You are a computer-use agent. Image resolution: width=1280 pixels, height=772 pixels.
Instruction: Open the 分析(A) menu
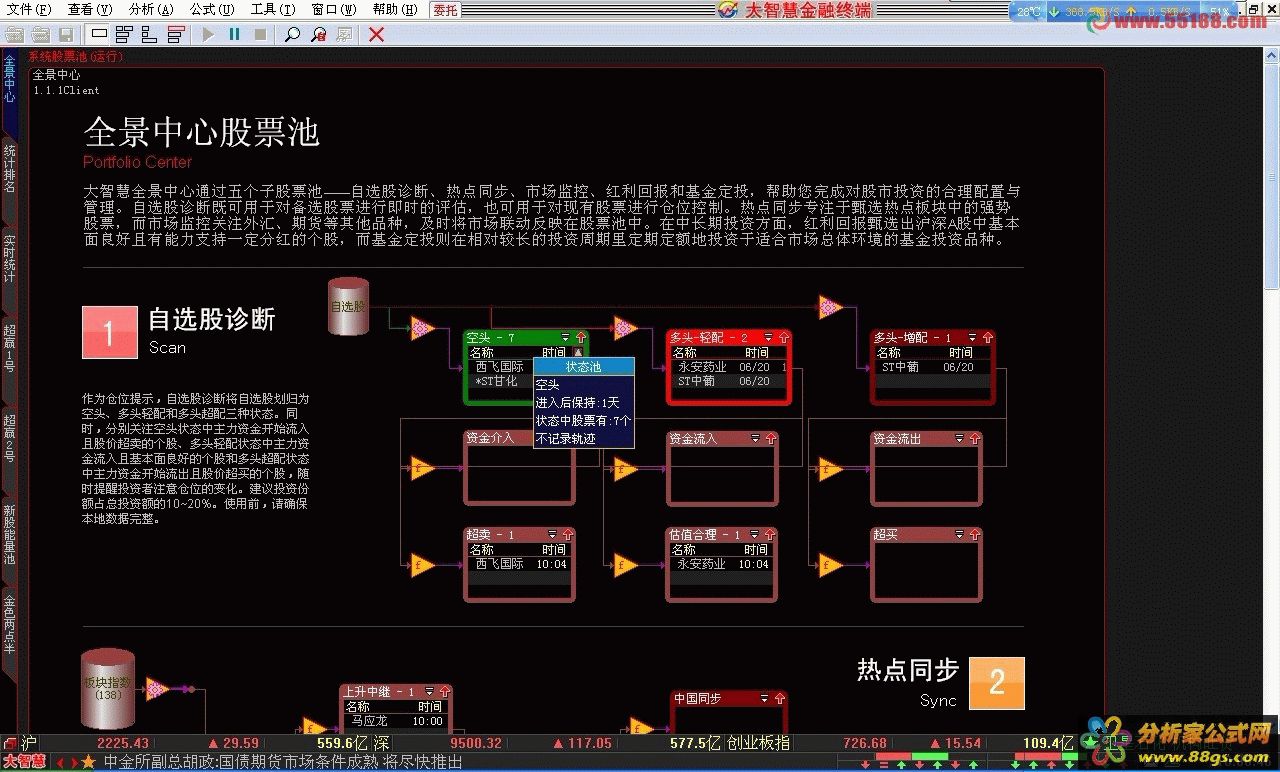tap(151, 9)
